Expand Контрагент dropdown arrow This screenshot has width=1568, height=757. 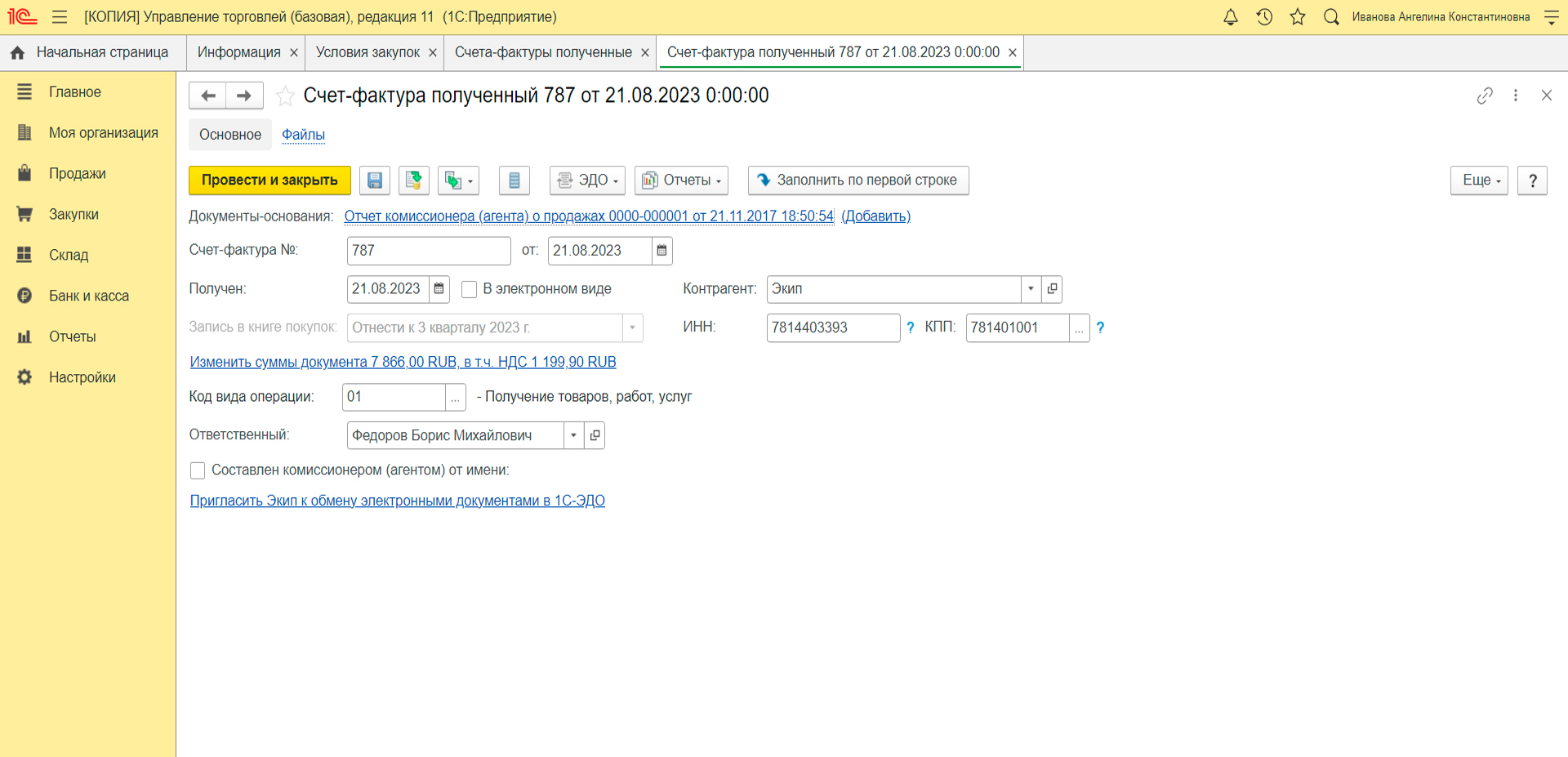click(x=1031, y=289)
